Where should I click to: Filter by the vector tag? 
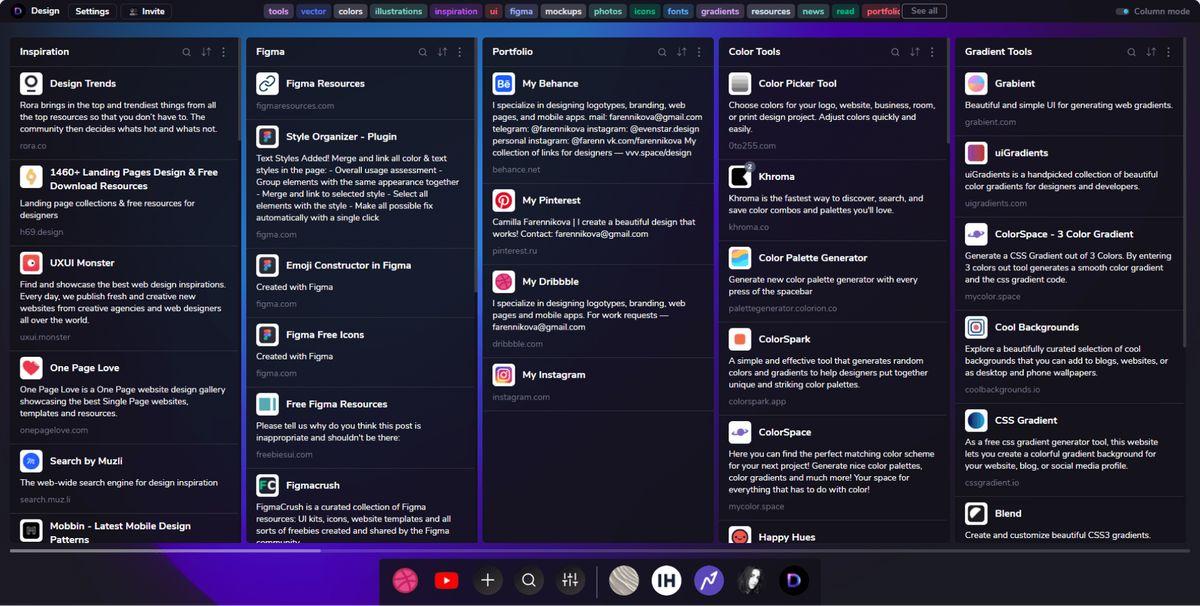pos(313,12)
